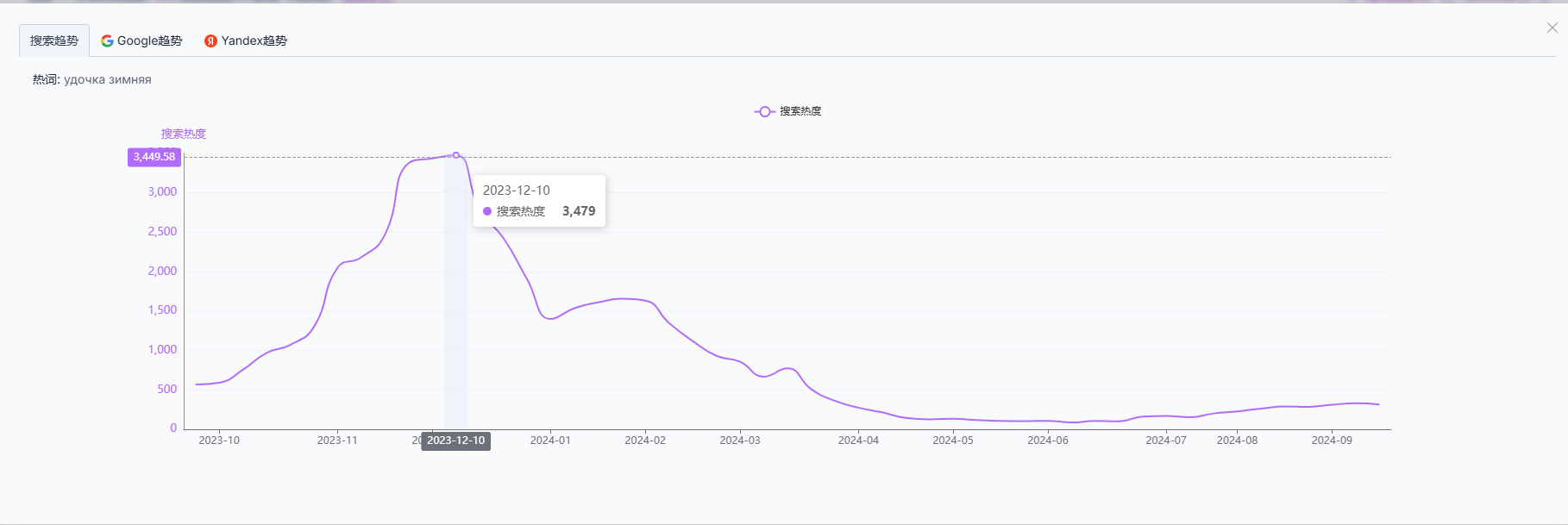The width and height of the screenshot is (1568, 525).
Task: Click the 2023-10 x-axis label
Action: pyautogui.click(x=219, y=441)
